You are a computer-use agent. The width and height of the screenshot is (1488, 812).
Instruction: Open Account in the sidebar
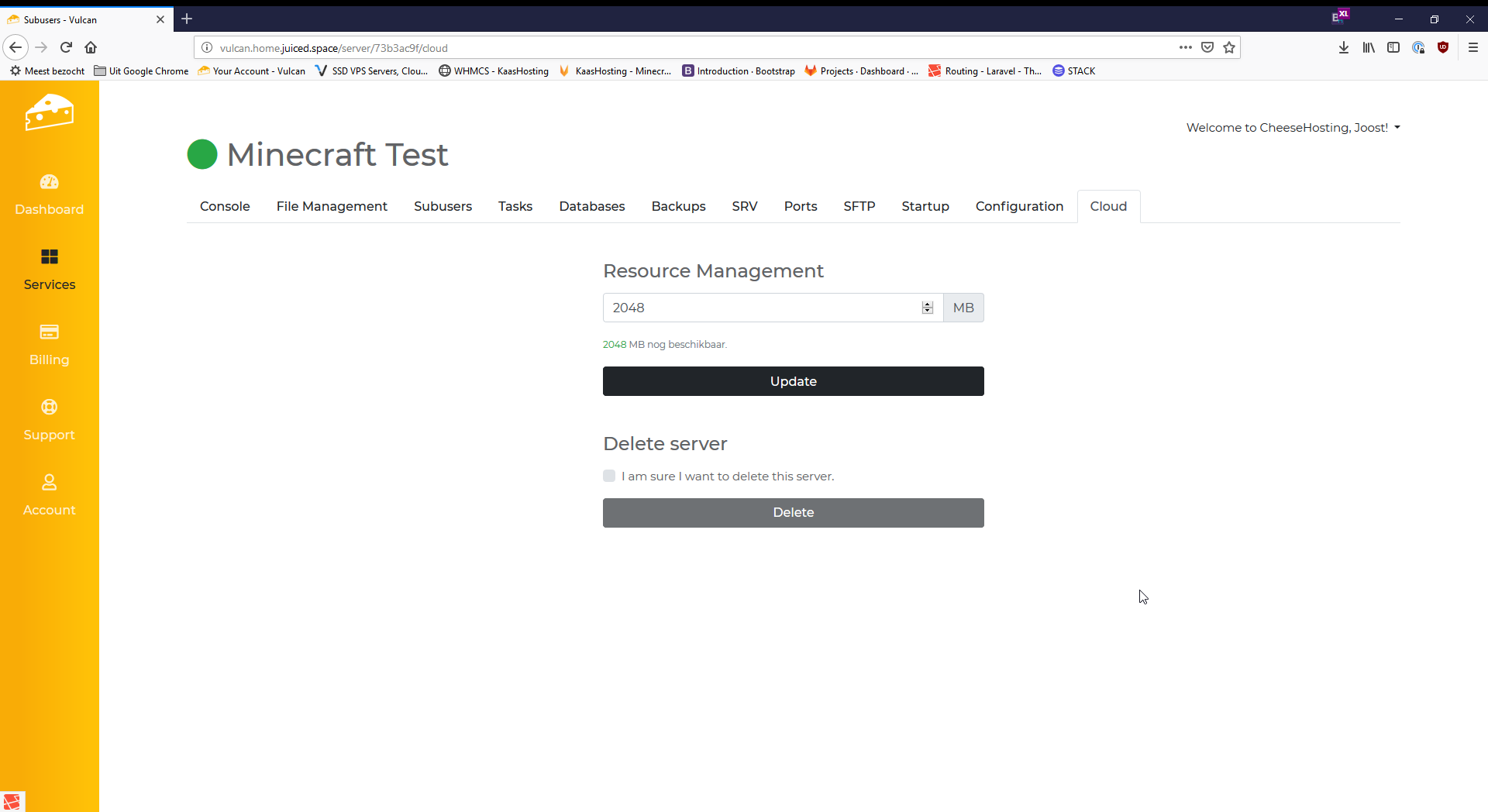(x=49, y=495)
